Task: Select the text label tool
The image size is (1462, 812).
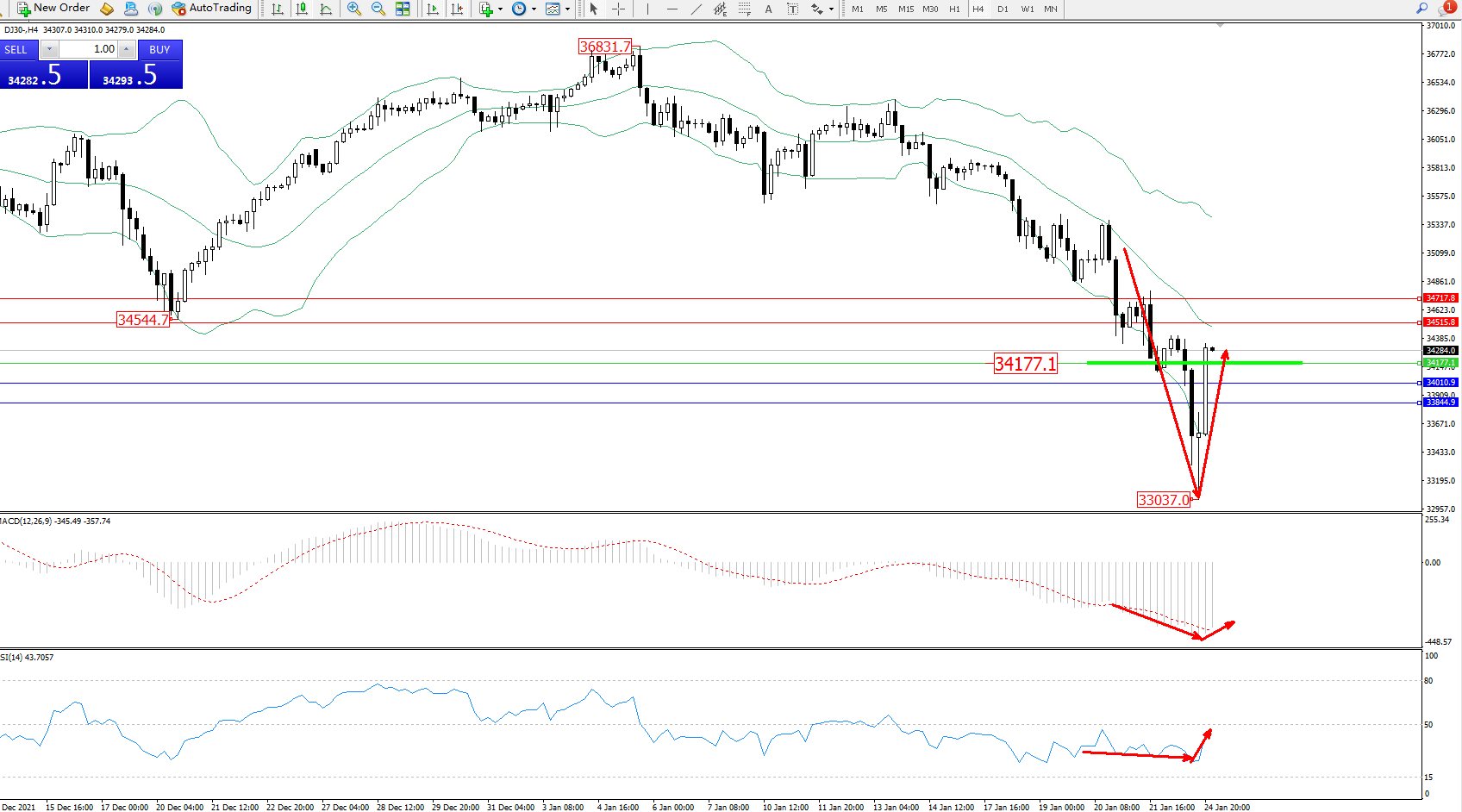Action: 768,9
